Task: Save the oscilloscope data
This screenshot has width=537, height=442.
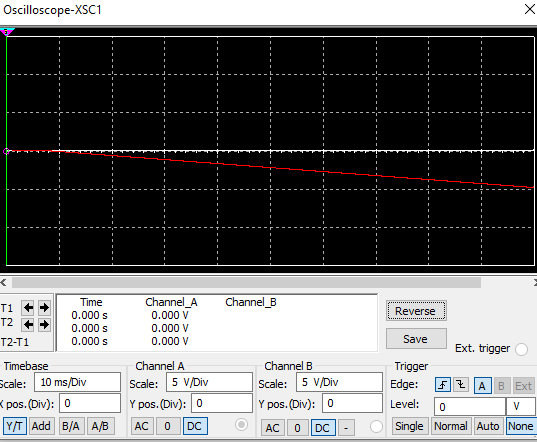Action: tap(416, 339)
